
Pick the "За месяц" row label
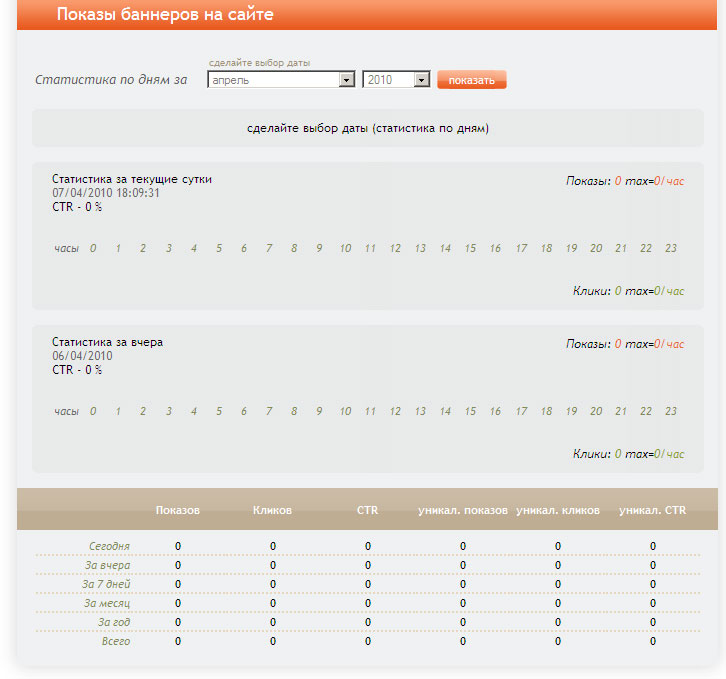[x=106, y=603]
